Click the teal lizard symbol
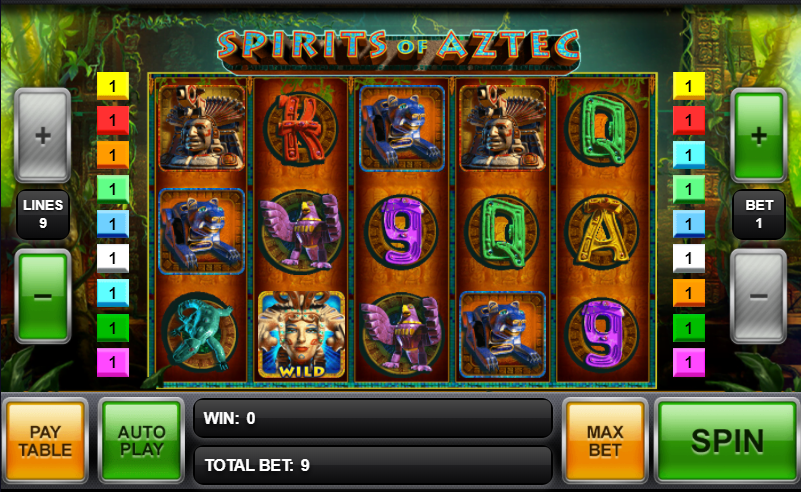This screenshot has width=801, height=492. point(201,332)
